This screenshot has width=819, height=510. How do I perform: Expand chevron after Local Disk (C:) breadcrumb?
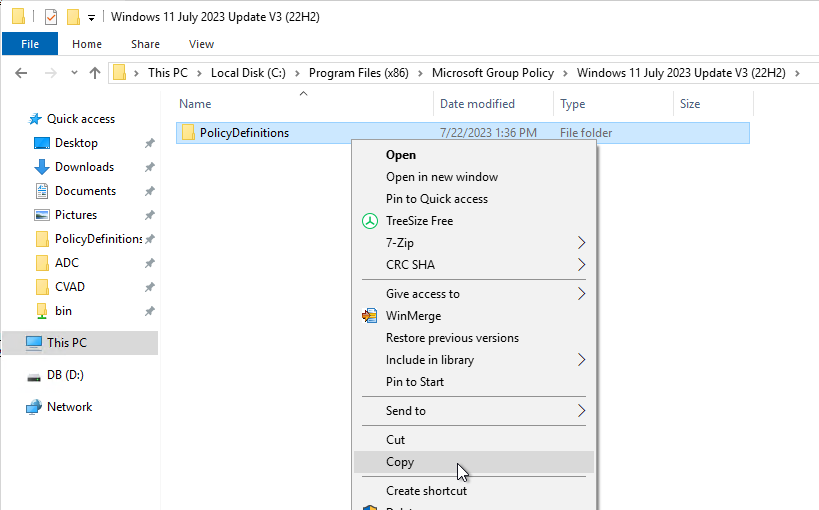[297, 73]
